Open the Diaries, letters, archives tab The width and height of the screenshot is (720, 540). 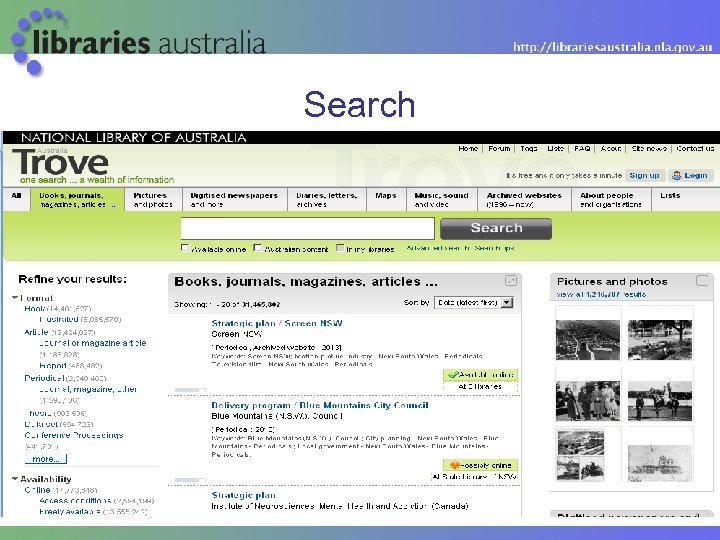coord(326,200)
